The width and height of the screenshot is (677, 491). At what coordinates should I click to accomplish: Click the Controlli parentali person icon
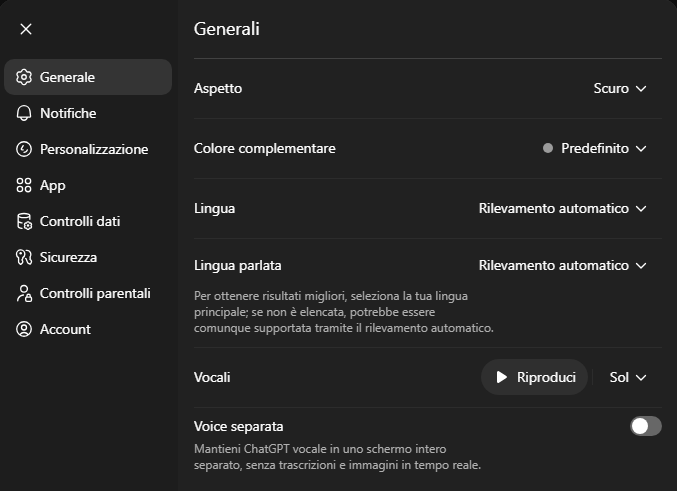click(25, 293)
